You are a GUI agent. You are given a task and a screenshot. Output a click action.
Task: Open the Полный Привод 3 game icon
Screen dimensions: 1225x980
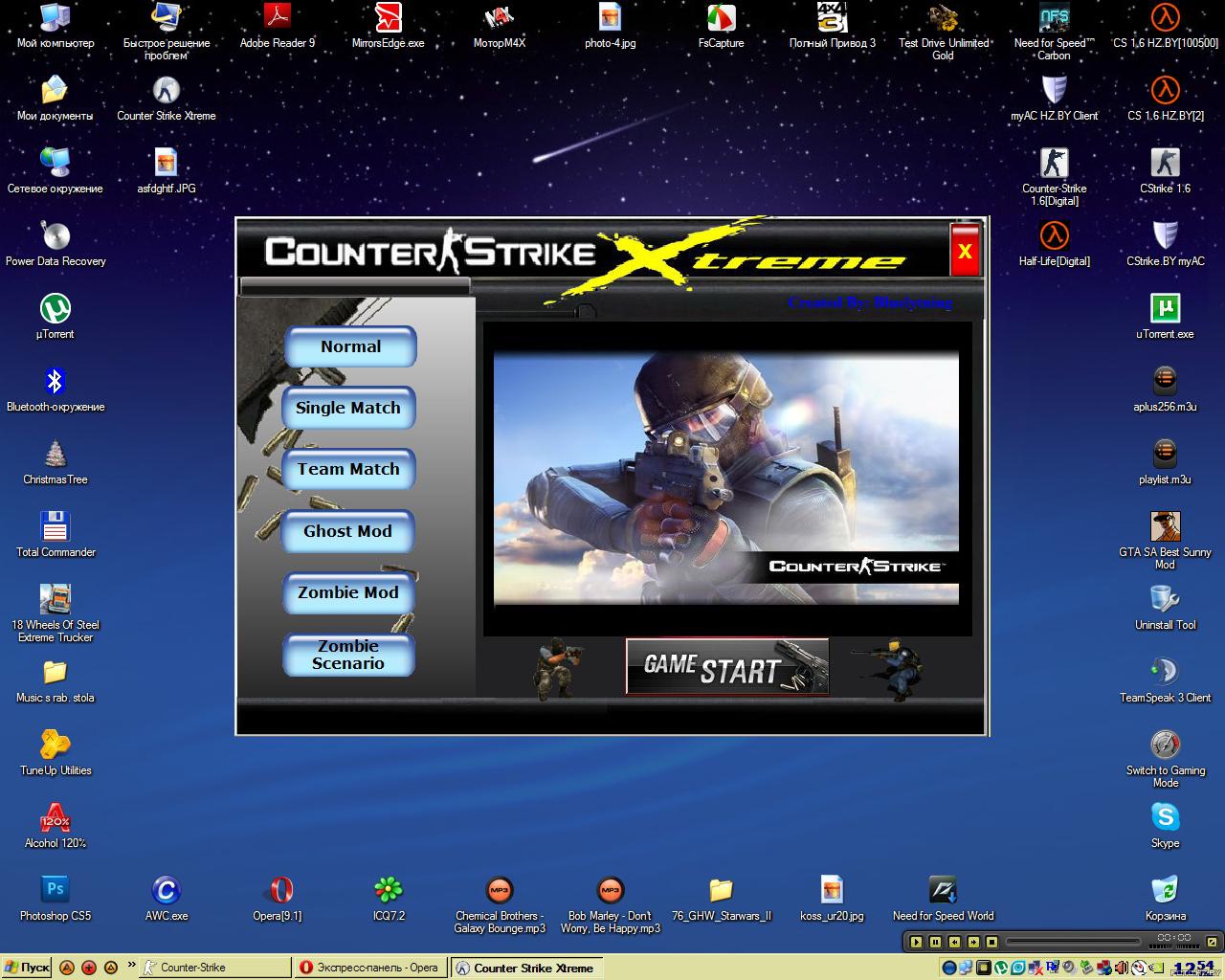pos(833,26)
